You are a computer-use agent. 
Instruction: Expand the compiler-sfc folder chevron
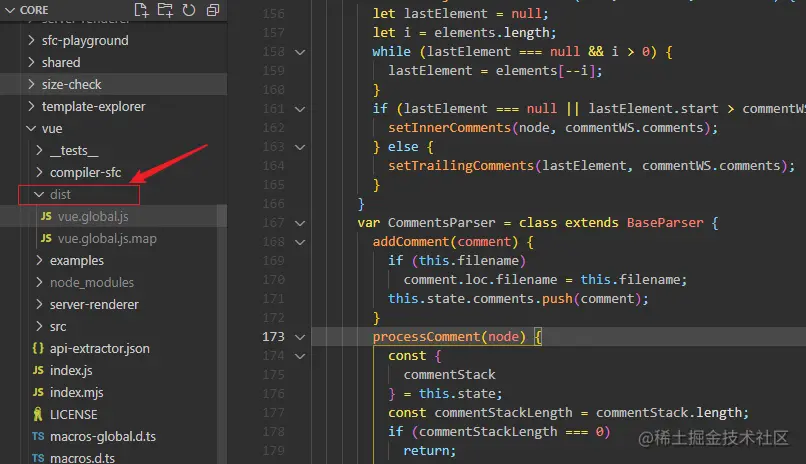coord(40,173)
